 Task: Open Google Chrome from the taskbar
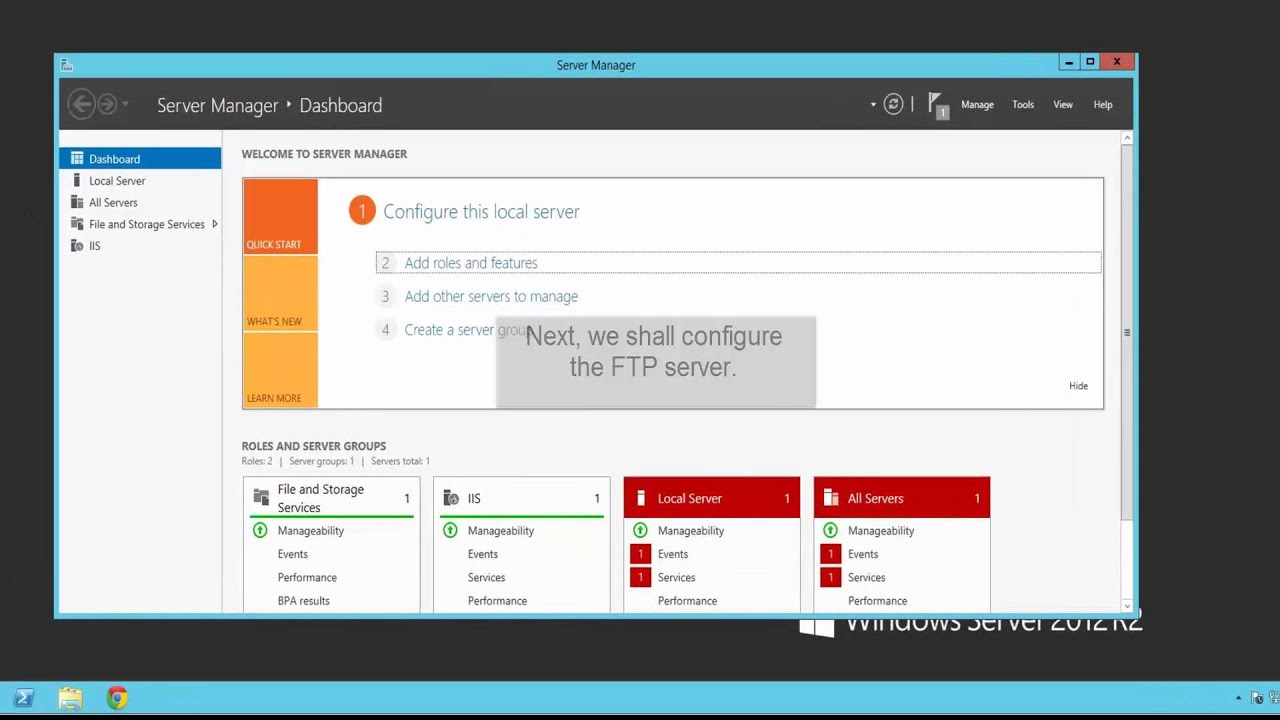pyautogui.click(x=117, y=698)
